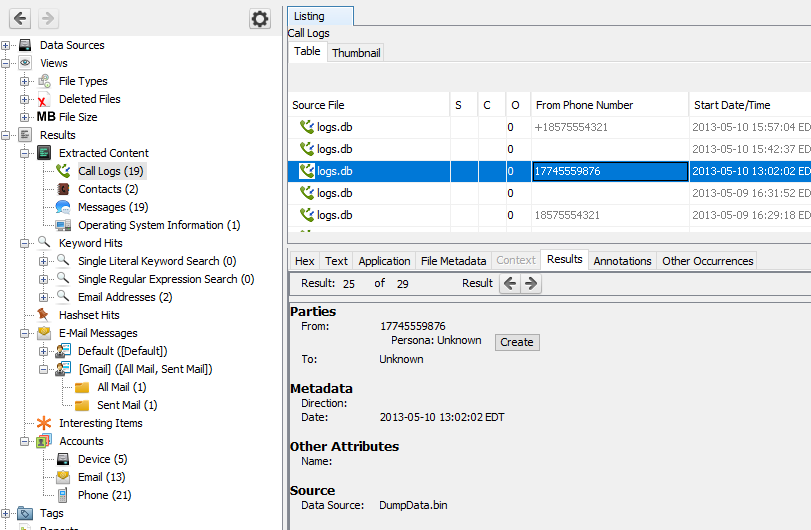The image size is (811, 530).
Task: Expand the Data Sources node
Action: [x=6, y=45]
